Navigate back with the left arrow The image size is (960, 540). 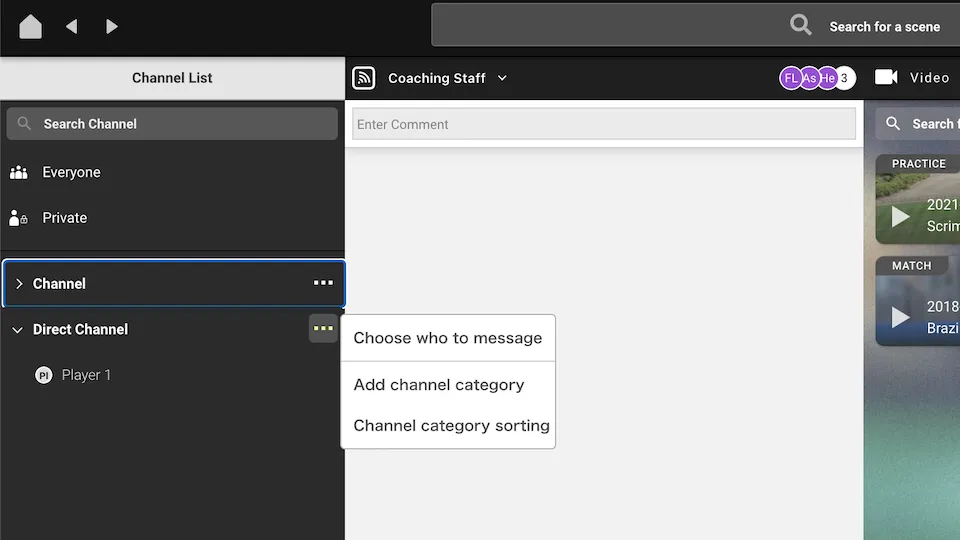point(72,26)
